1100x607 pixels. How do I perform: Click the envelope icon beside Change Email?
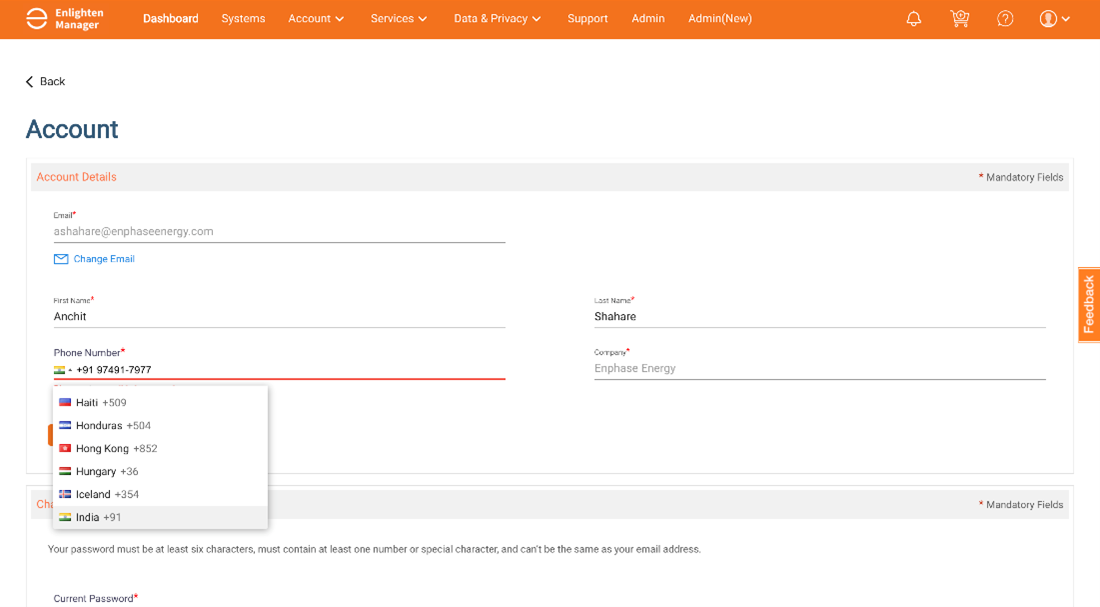(x=61, y=259)
